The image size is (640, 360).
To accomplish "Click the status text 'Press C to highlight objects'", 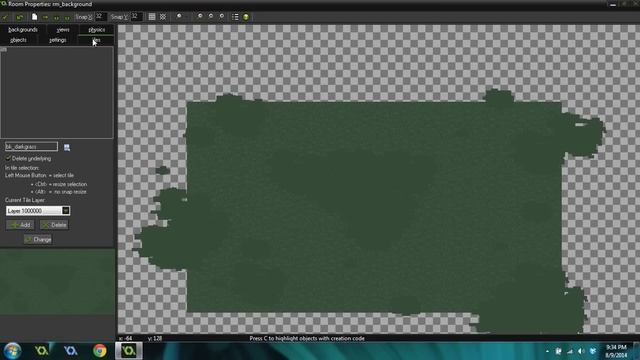I will [307, 338].
